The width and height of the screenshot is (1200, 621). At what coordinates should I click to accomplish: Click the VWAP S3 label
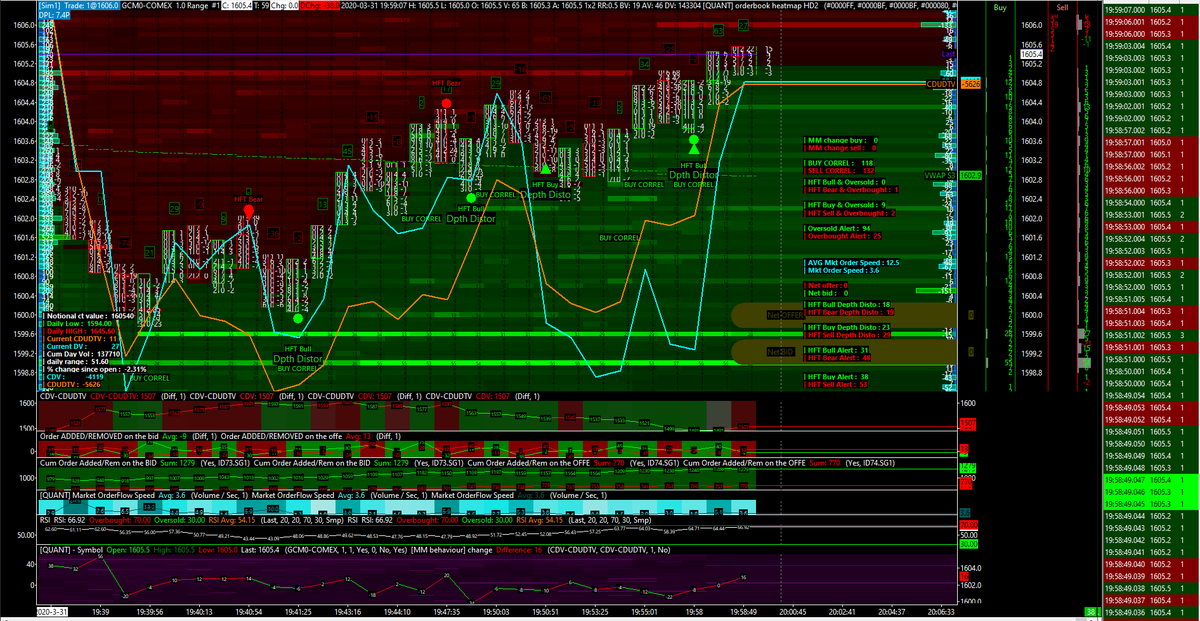click(939, 174)
